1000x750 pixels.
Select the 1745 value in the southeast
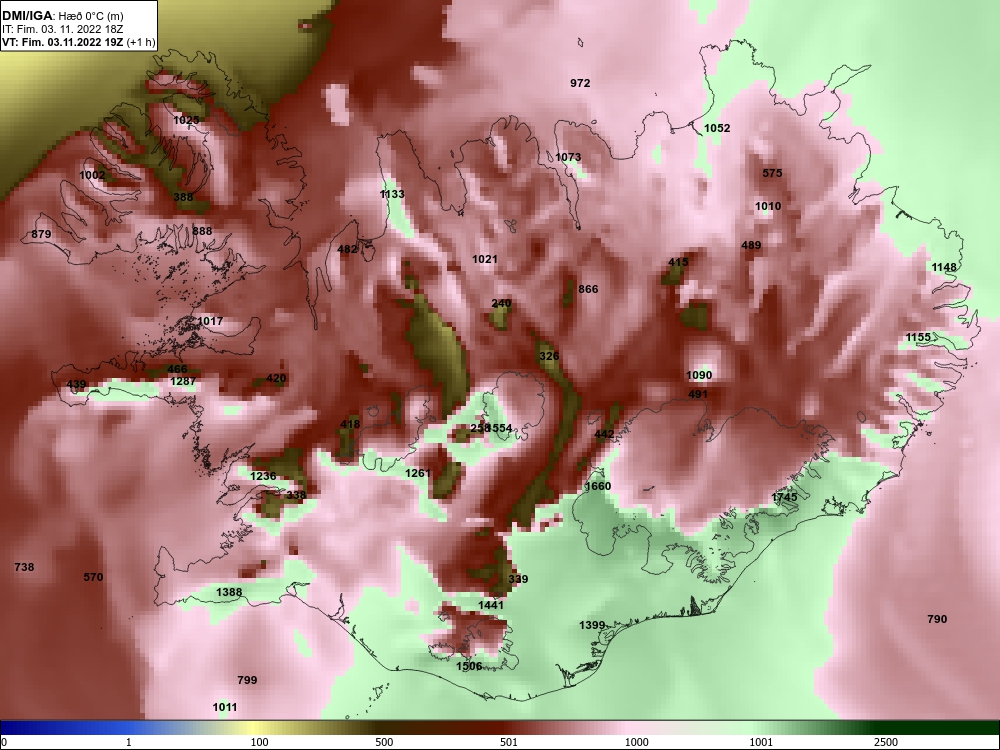click(784, 497)
